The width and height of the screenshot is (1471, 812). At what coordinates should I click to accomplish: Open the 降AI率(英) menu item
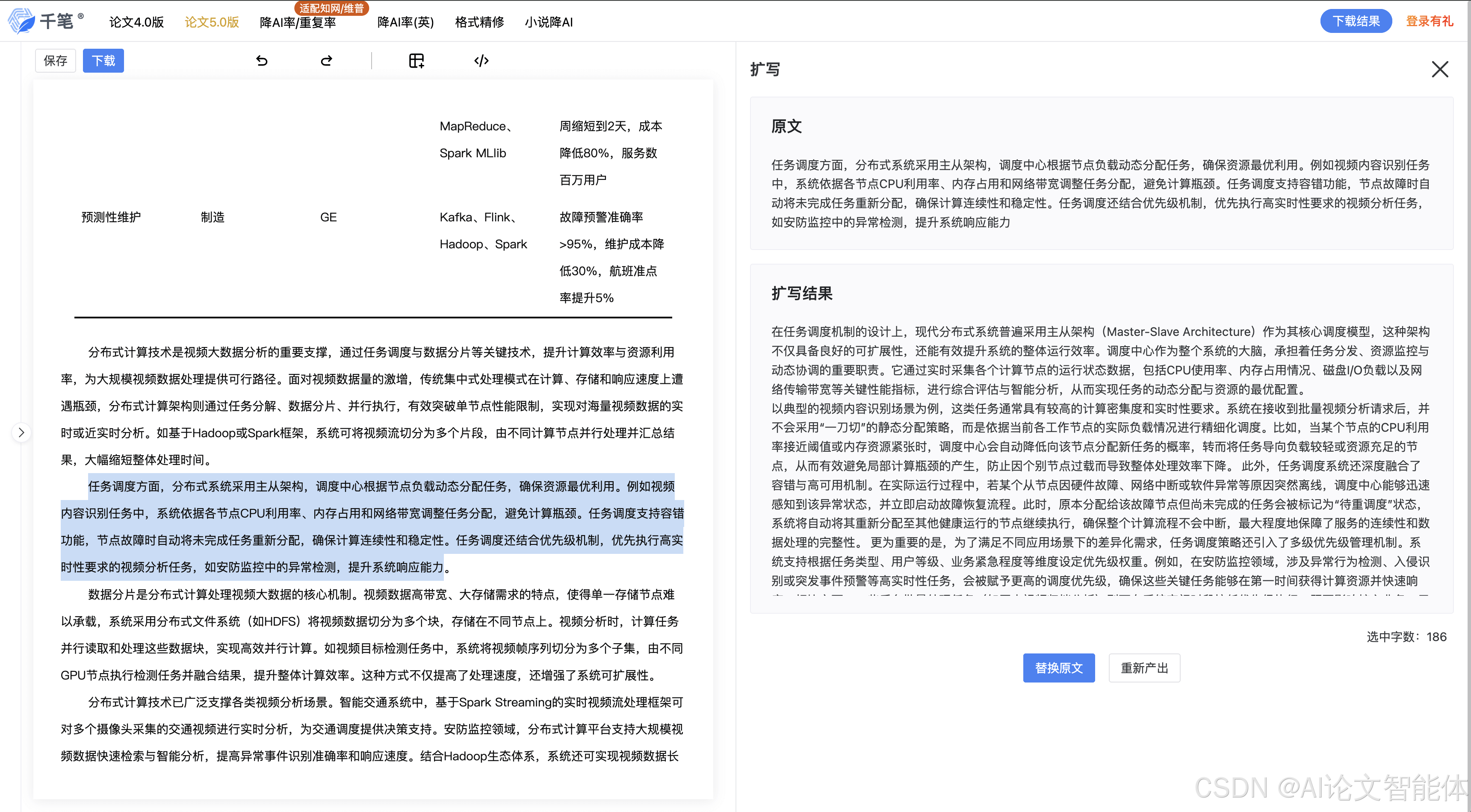[x=405, y=22]
